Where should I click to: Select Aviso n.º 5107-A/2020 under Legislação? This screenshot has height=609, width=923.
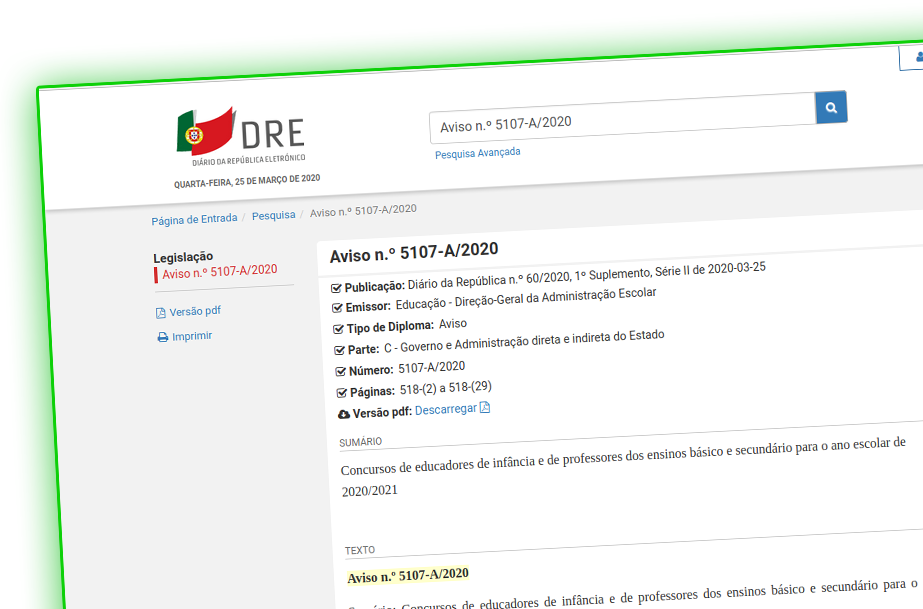[217, 270]
